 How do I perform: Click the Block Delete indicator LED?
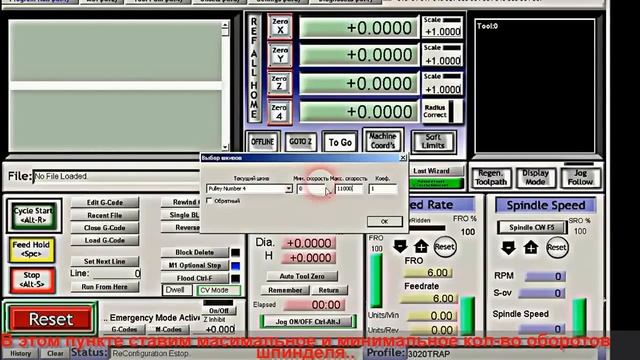[236, 253]
